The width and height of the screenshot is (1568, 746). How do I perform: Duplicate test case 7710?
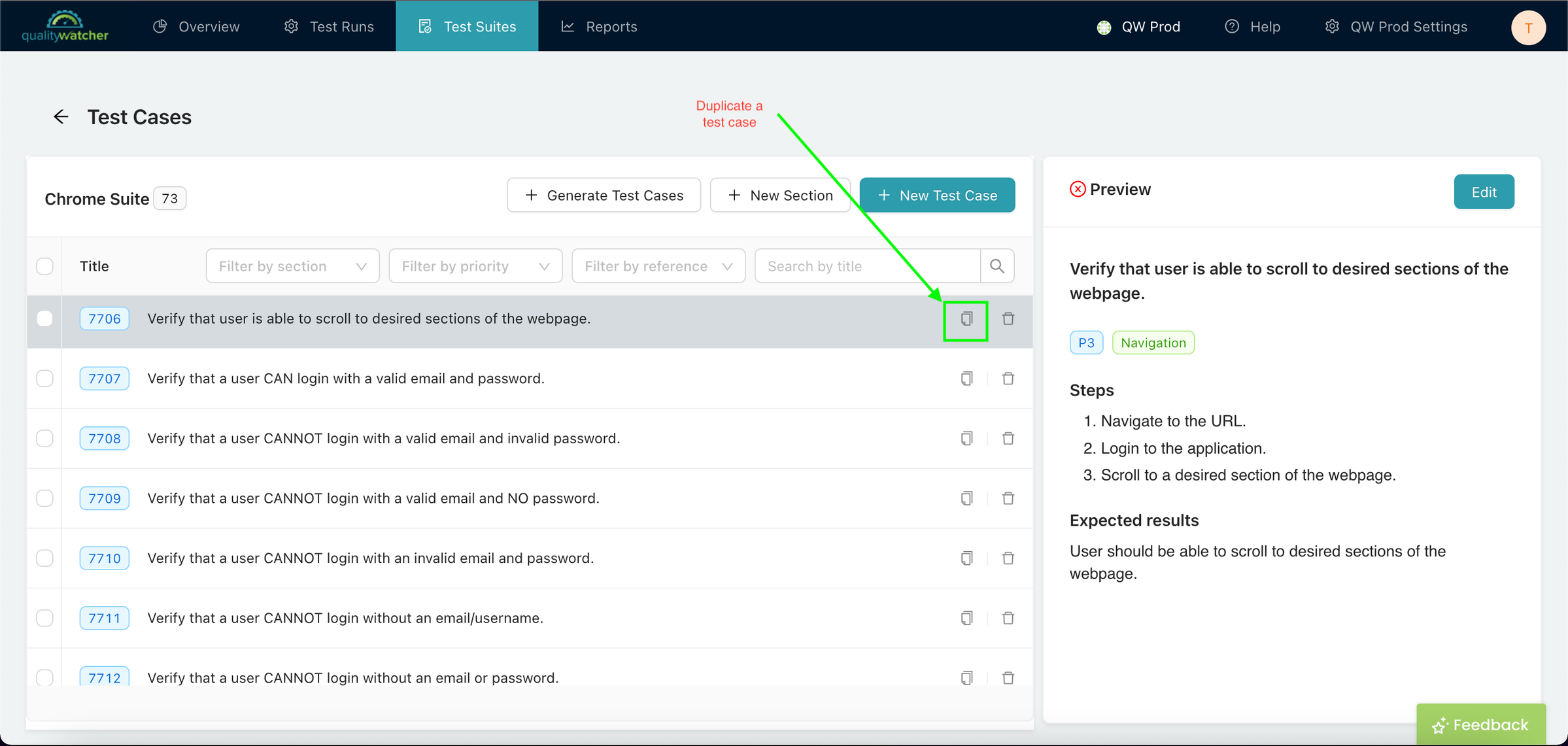[x=966, y=558]
